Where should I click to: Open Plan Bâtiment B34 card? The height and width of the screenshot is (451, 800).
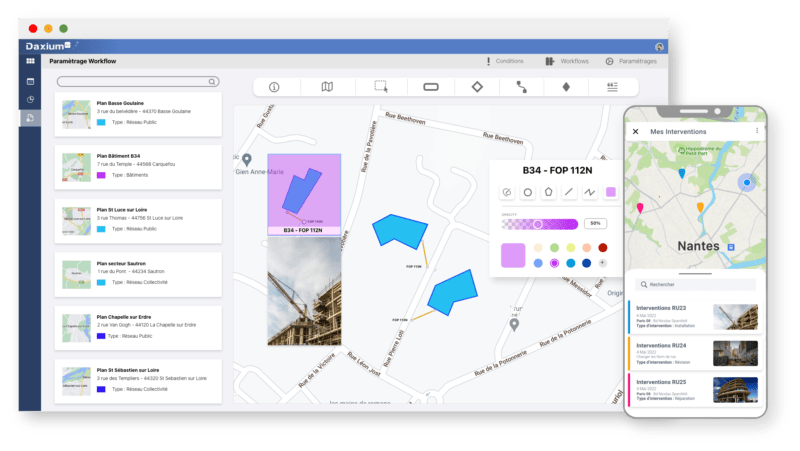coord(138,167)
